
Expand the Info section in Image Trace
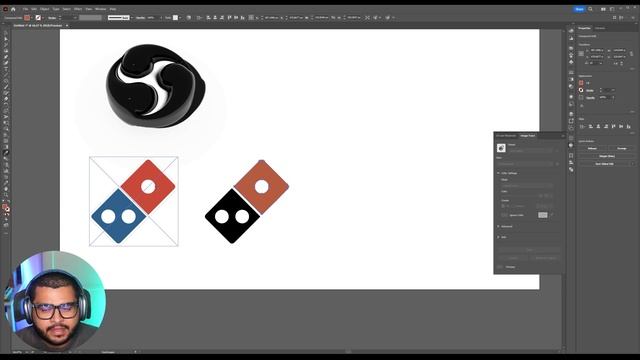498,237
